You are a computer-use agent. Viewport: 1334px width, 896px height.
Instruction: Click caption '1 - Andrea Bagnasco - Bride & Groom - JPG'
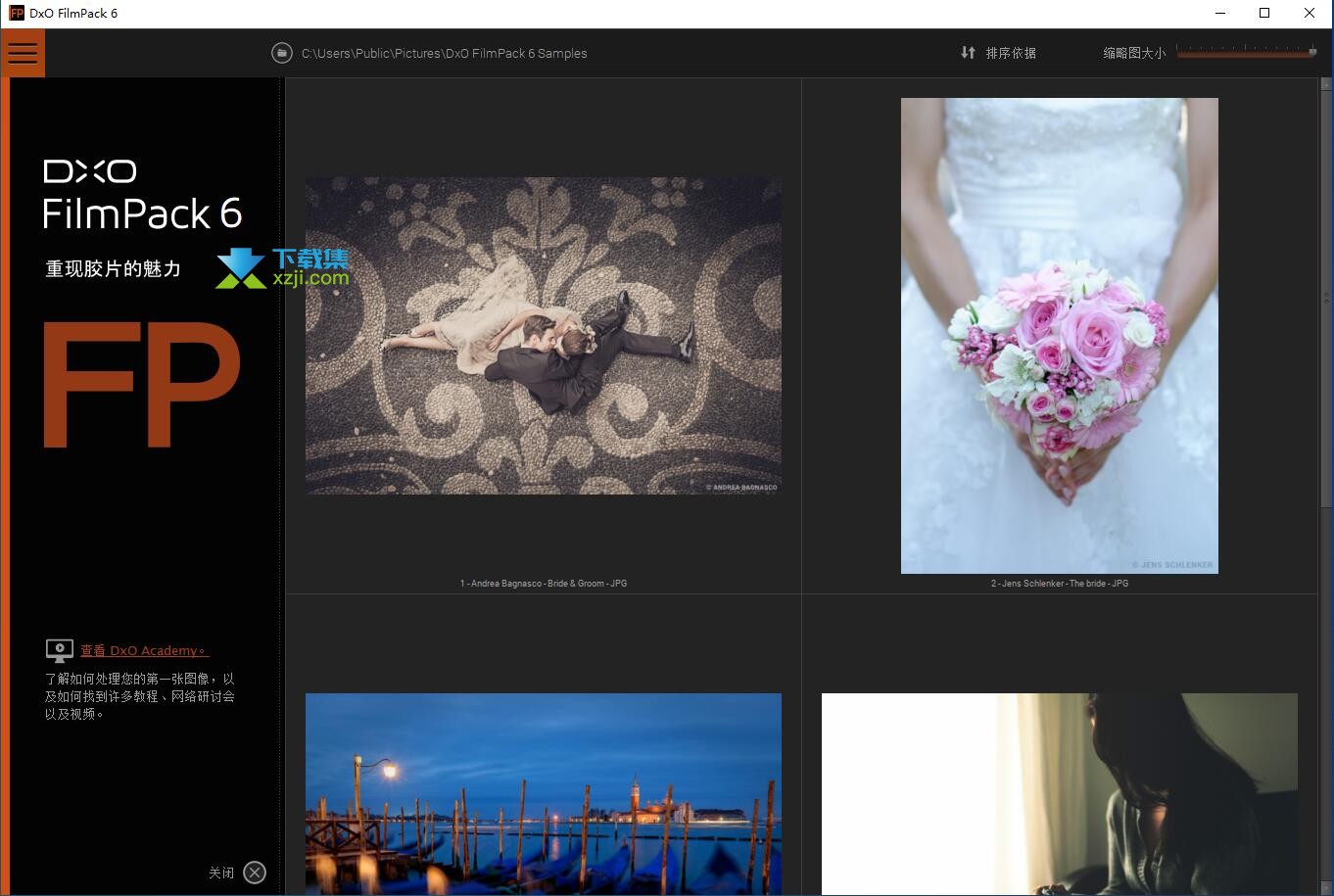(x=544, y=583)
